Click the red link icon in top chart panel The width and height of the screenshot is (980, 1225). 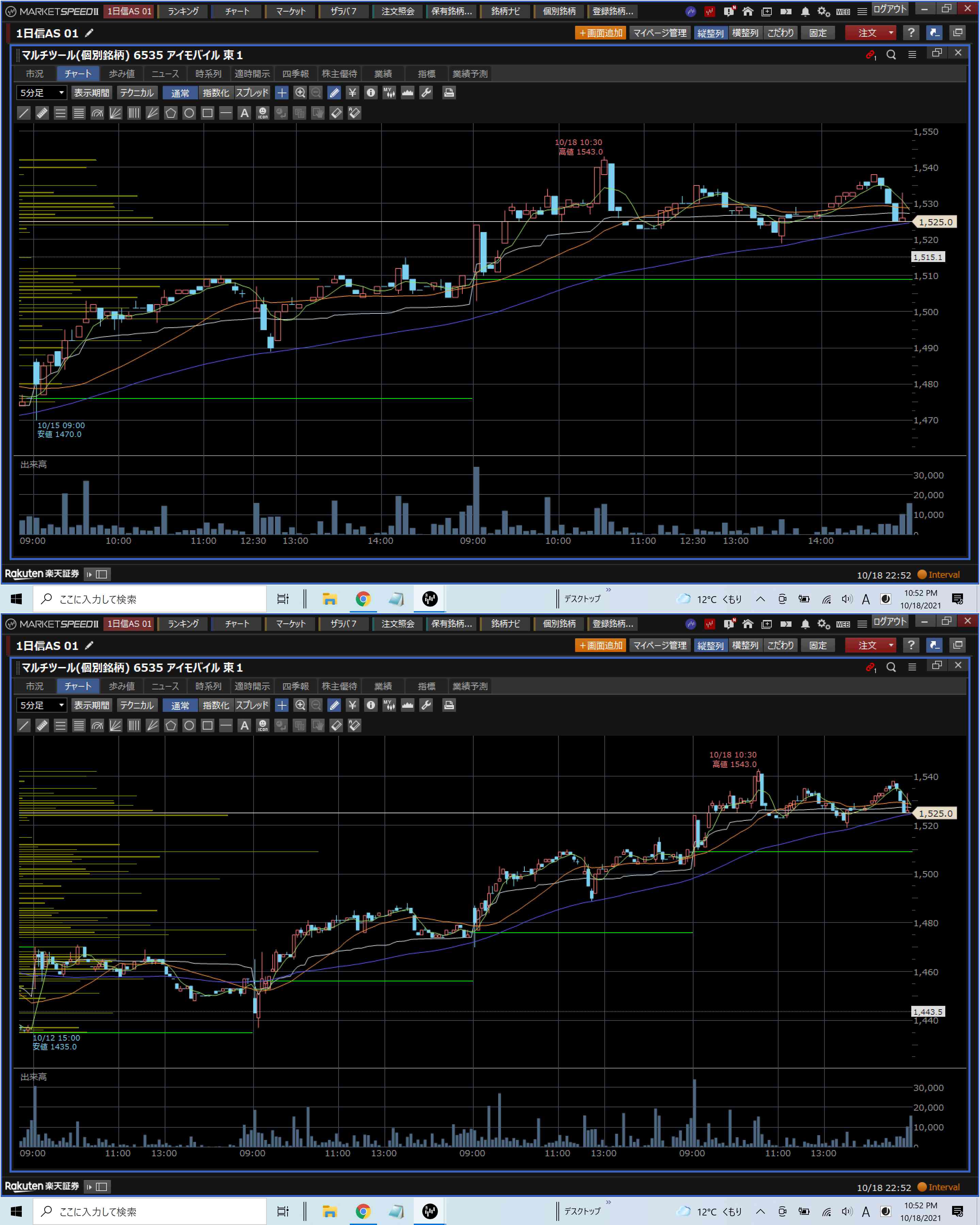tap(870, 54)
